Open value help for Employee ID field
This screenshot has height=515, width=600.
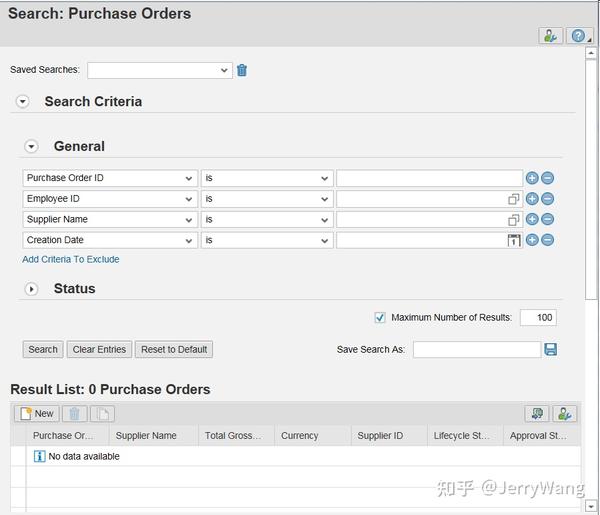(514, 199)
